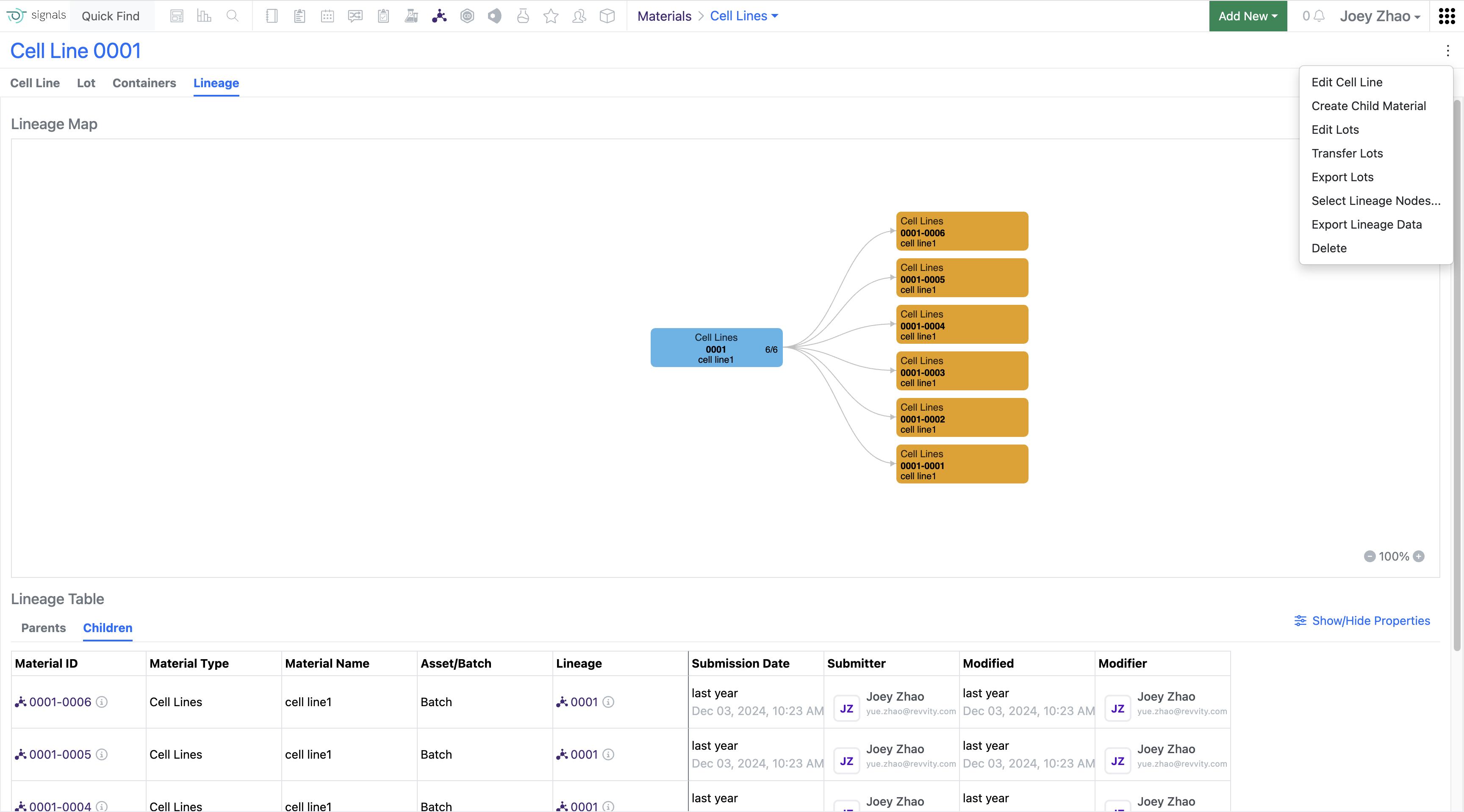This screenshot has height=812, width=1464.
Task: Choose Create Child Material from menu
Action: (x=1375, y=106)
